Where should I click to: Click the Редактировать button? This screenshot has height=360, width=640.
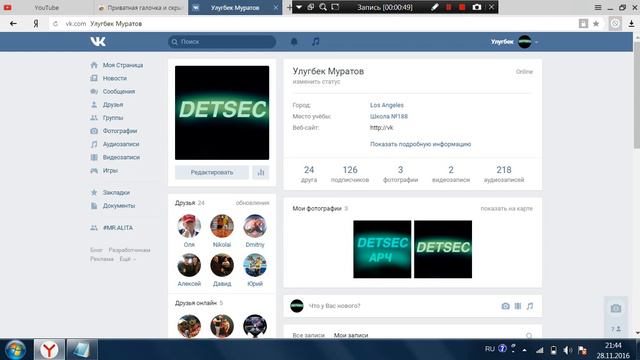click(212, 172)
